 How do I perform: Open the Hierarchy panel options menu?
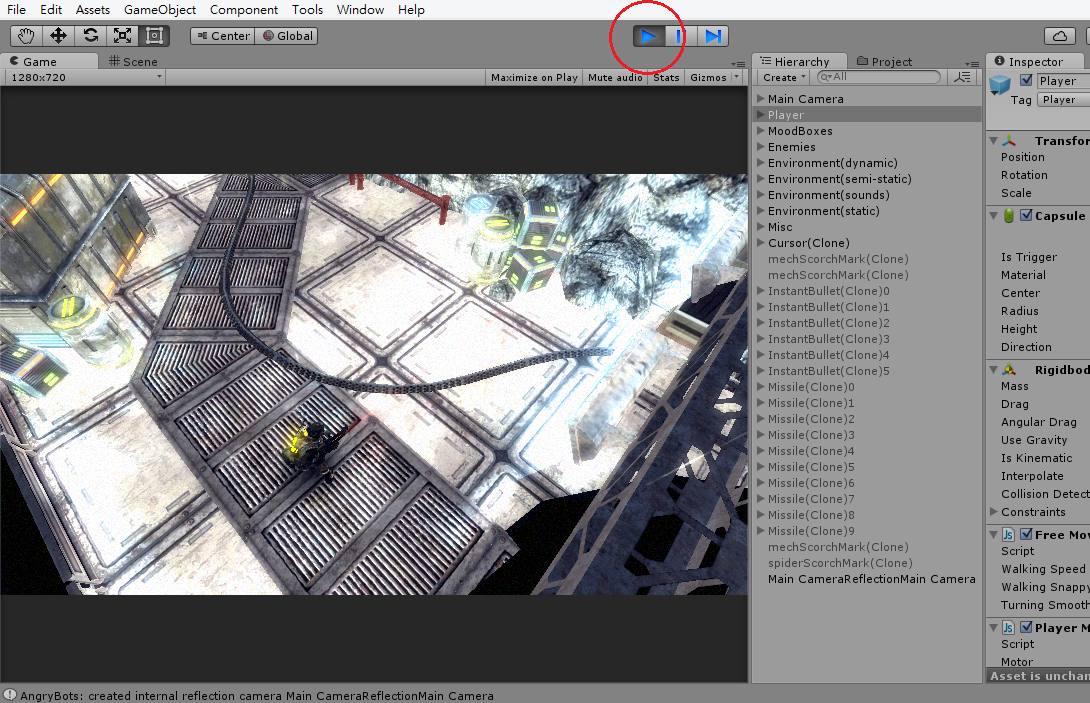pyautogui.click(x=972, y=64)
